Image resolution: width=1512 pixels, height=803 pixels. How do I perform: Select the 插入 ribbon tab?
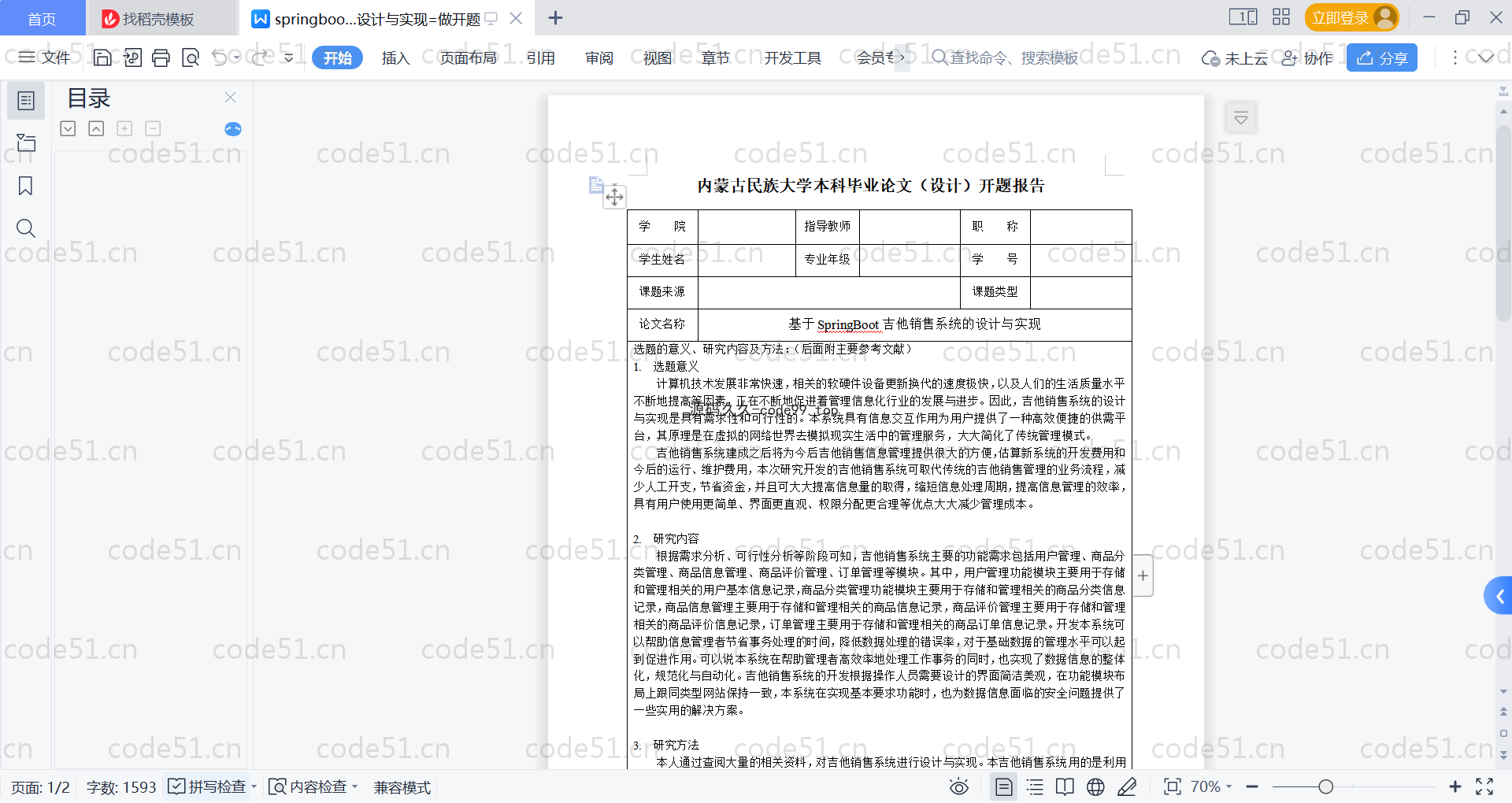[x=395, y=57]
